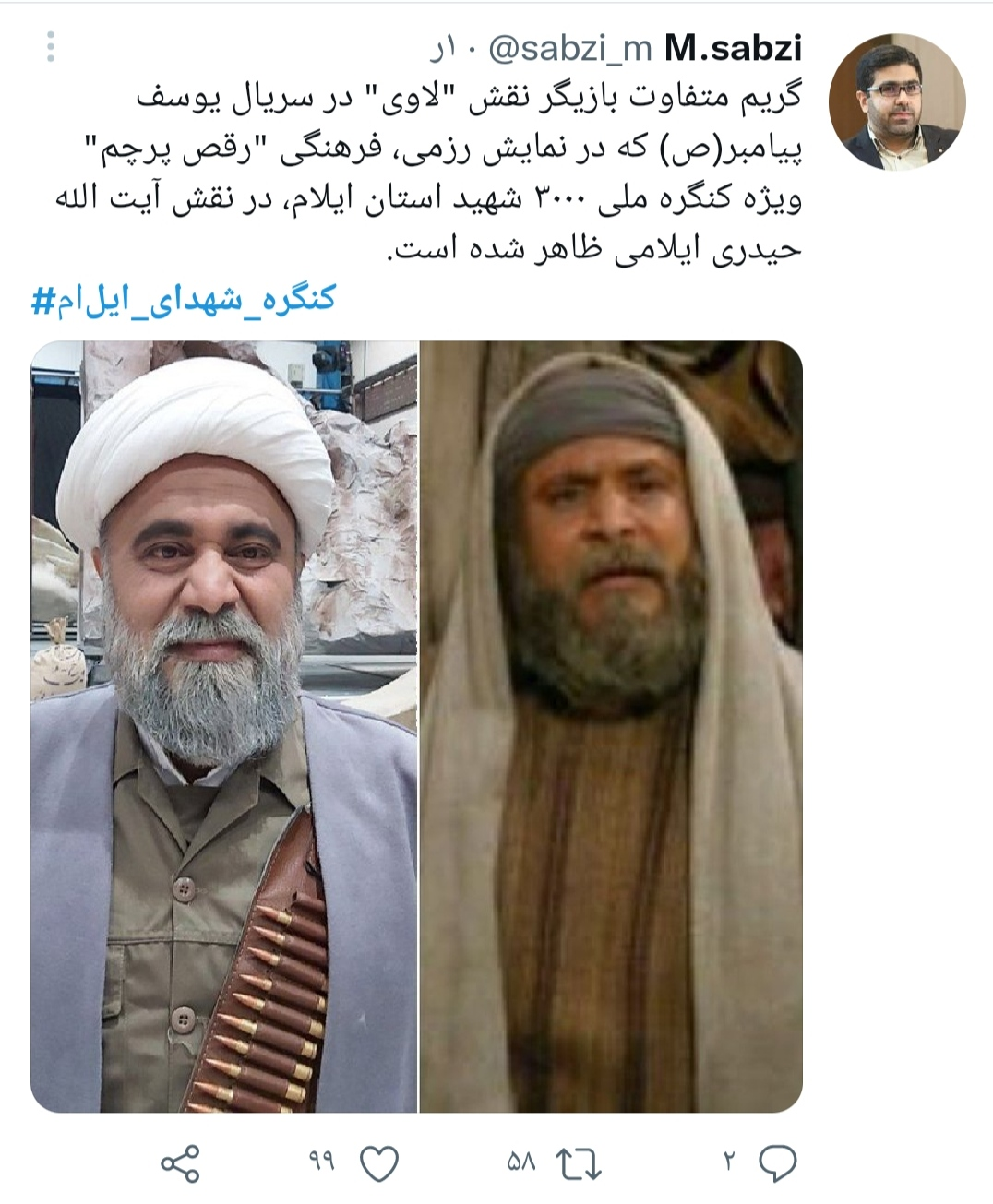The image size is (993, 1204).
Task: Reply using the speech bubble icon
Action: coord(778,1163)
